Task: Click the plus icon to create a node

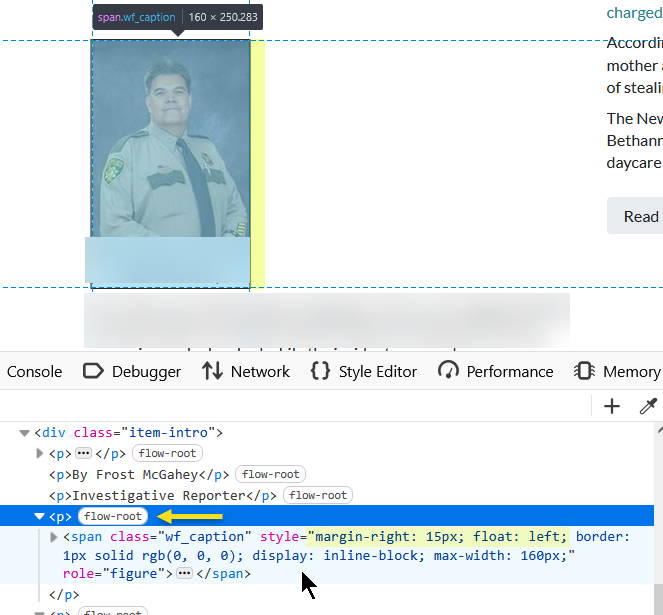Action: coord(612,405)
